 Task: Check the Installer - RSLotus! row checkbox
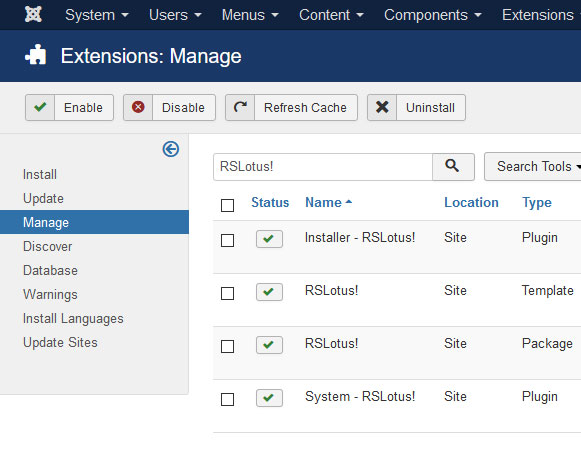tap(228, 240)
